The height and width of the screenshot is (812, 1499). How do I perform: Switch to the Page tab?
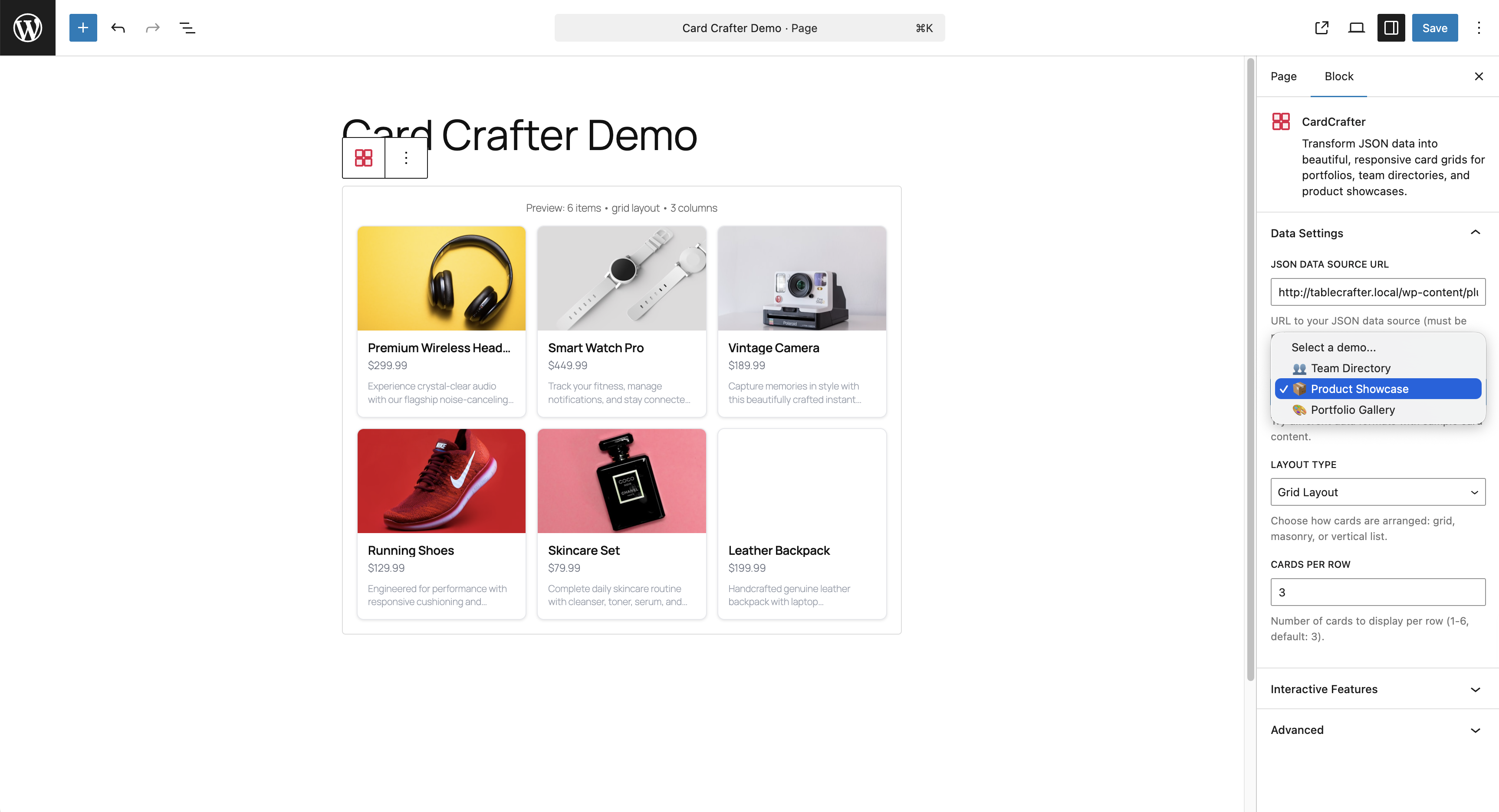point(1283,76)
